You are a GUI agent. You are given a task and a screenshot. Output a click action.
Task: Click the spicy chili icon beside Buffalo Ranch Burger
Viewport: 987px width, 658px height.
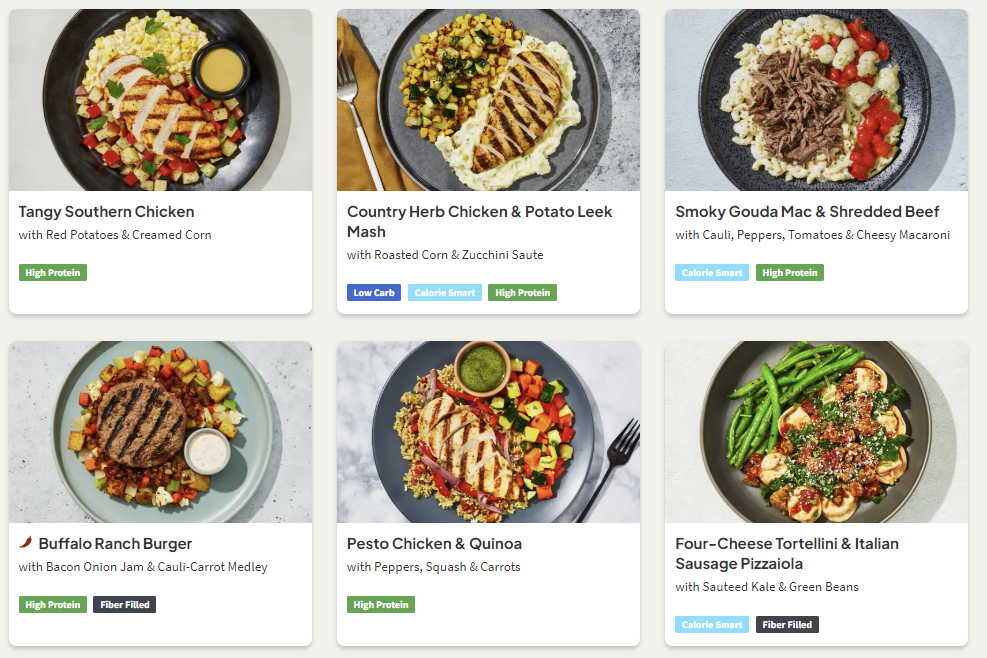pos(26,544)
